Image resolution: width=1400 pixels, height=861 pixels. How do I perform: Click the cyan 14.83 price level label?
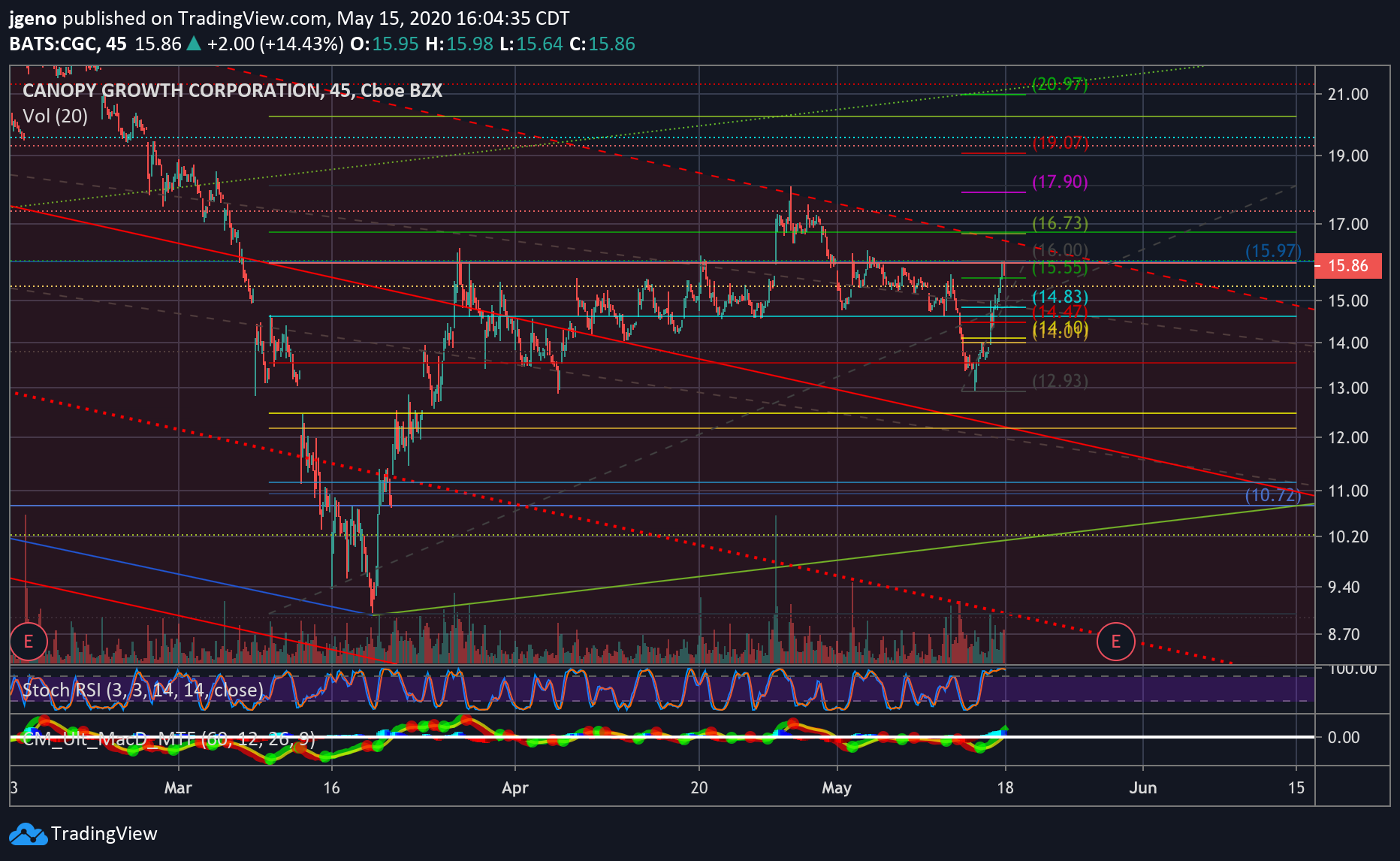click(x=1060, y=297)
